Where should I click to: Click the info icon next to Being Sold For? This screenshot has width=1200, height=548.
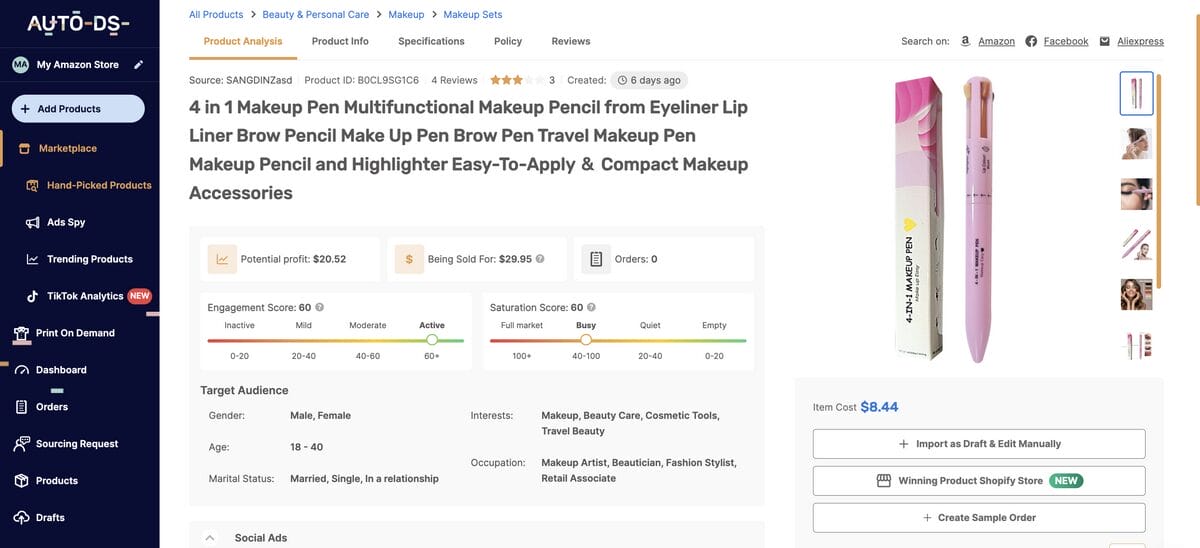click(540, 259)
